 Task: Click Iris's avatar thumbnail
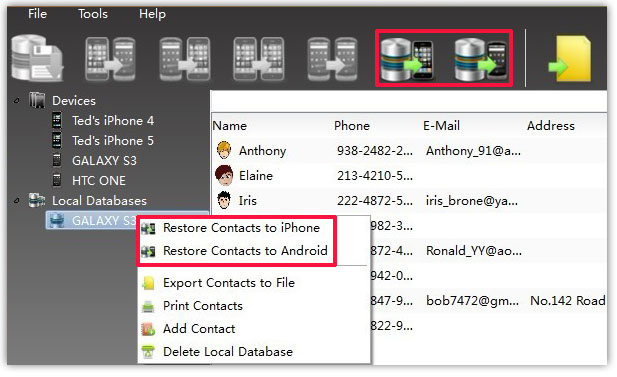(224, 200)
